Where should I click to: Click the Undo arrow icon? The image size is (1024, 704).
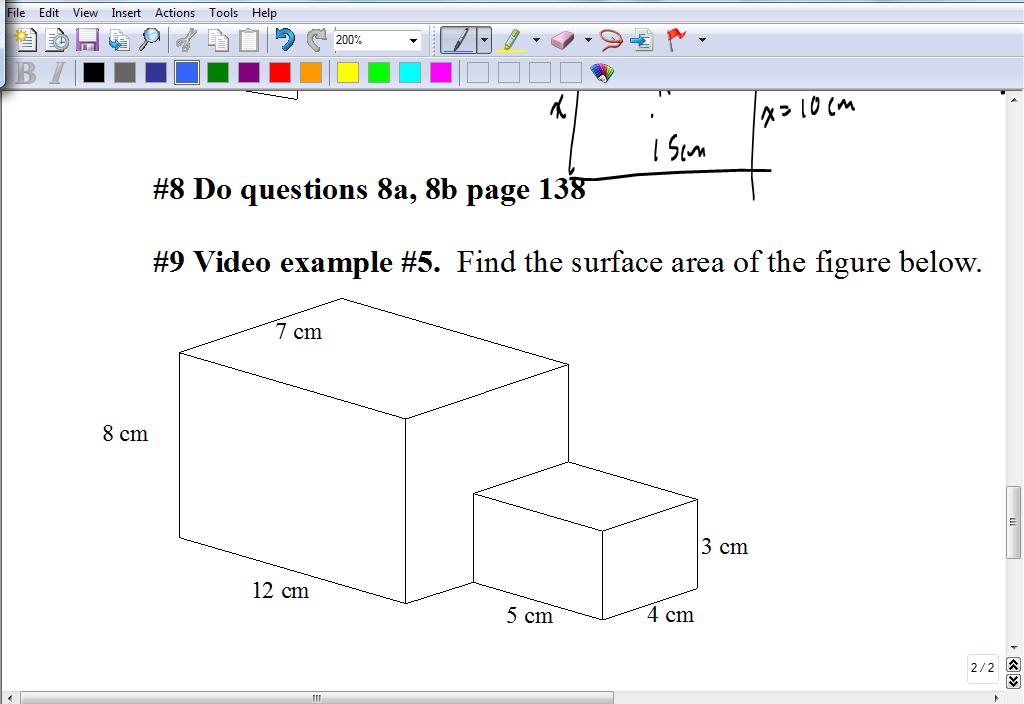pos(285,40)
